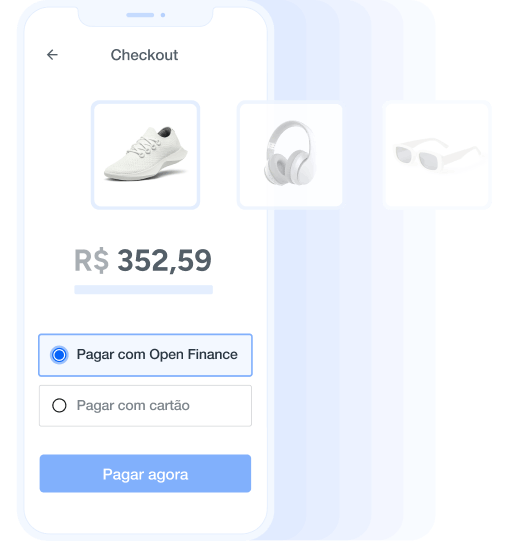Click the phone notch speaker bar
This screenshot has width=509, height=541.
140,15
